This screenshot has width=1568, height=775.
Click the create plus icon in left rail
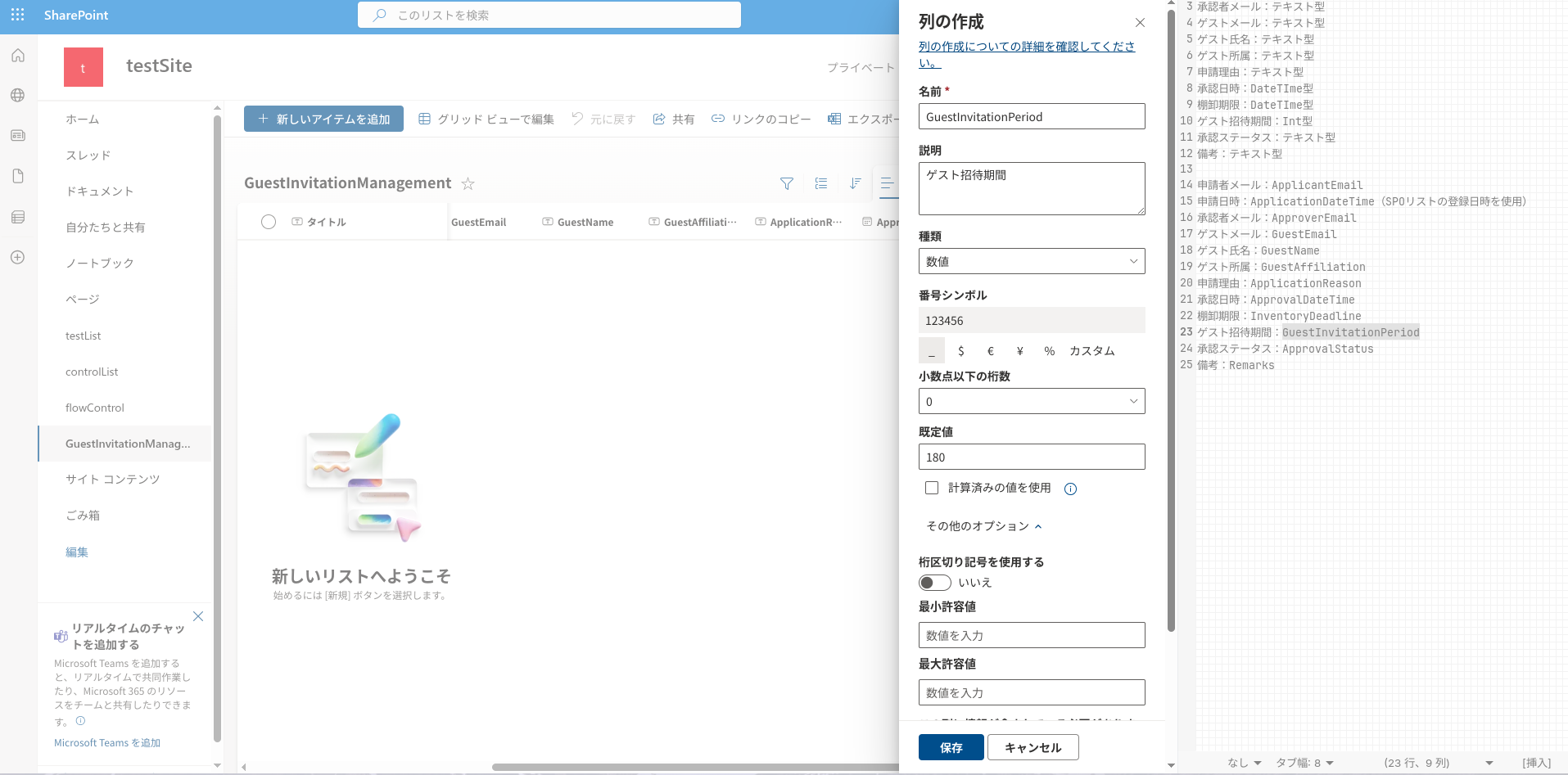pos(17,257)
